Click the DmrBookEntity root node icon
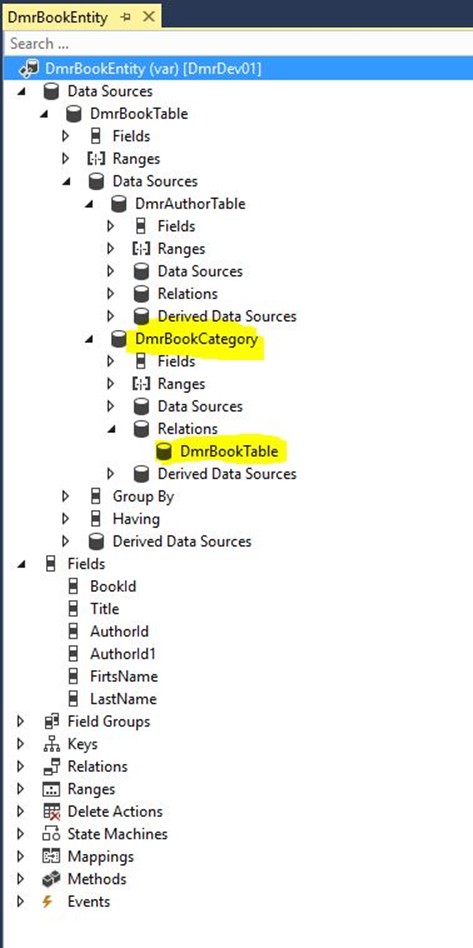 29,69
